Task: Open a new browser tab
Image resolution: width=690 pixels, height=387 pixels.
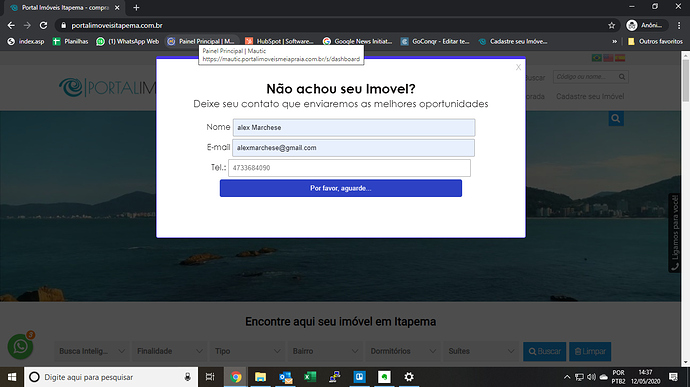Action: pos(136,7)
